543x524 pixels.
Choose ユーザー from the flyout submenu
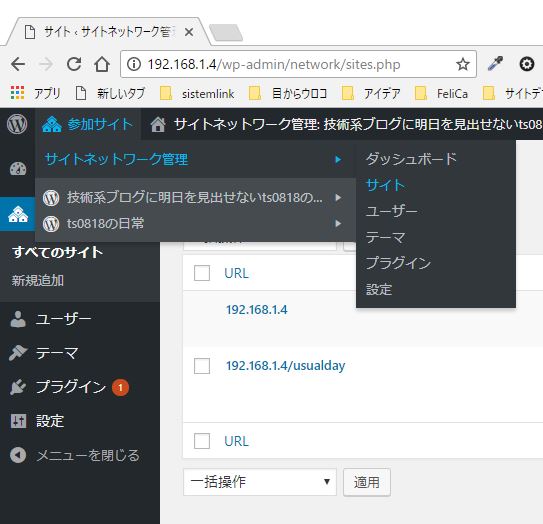[x=391, y=211]
